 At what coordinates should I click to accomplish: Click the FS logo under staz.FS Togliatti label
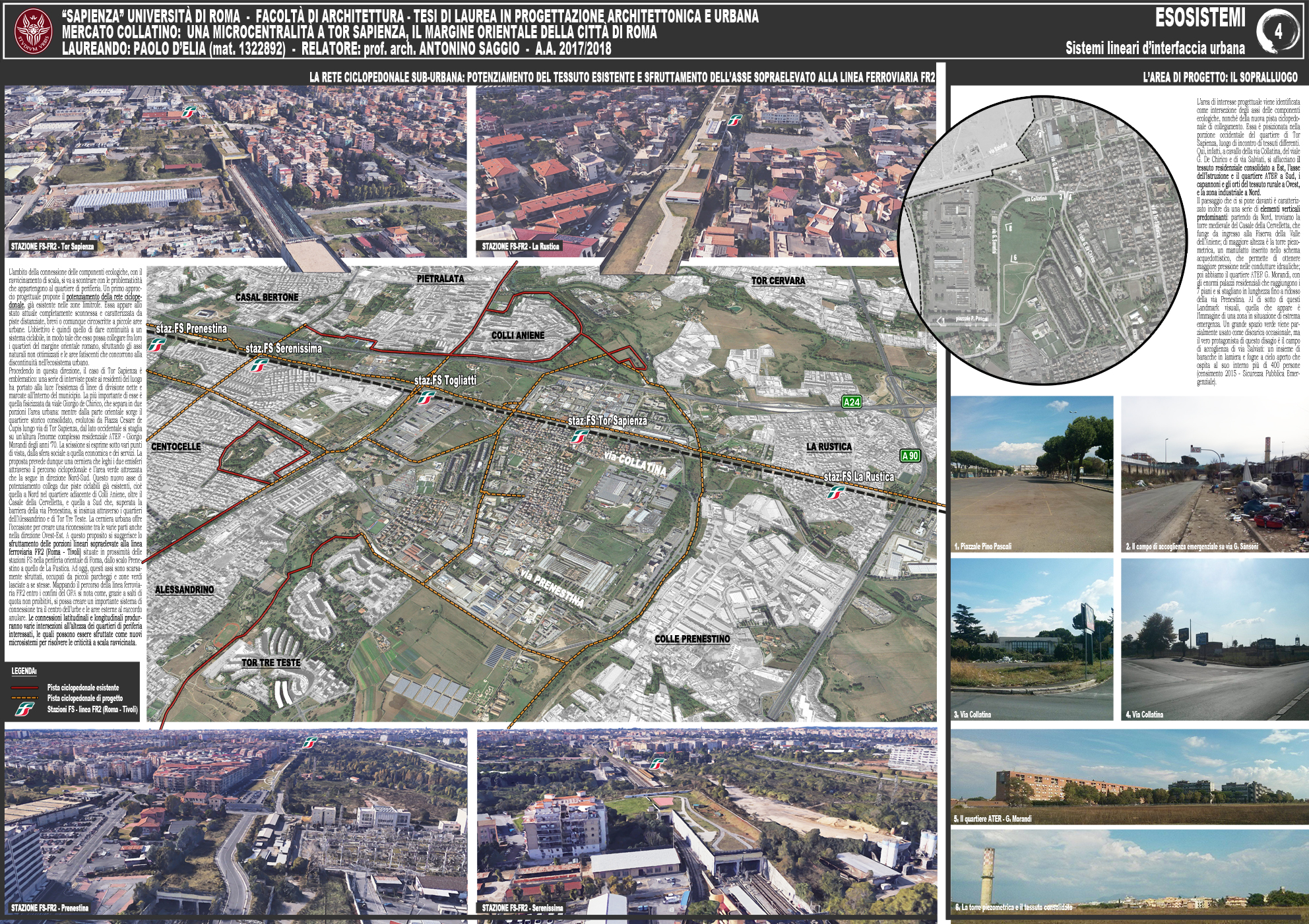pyautogui.click(x=428, y=397)
